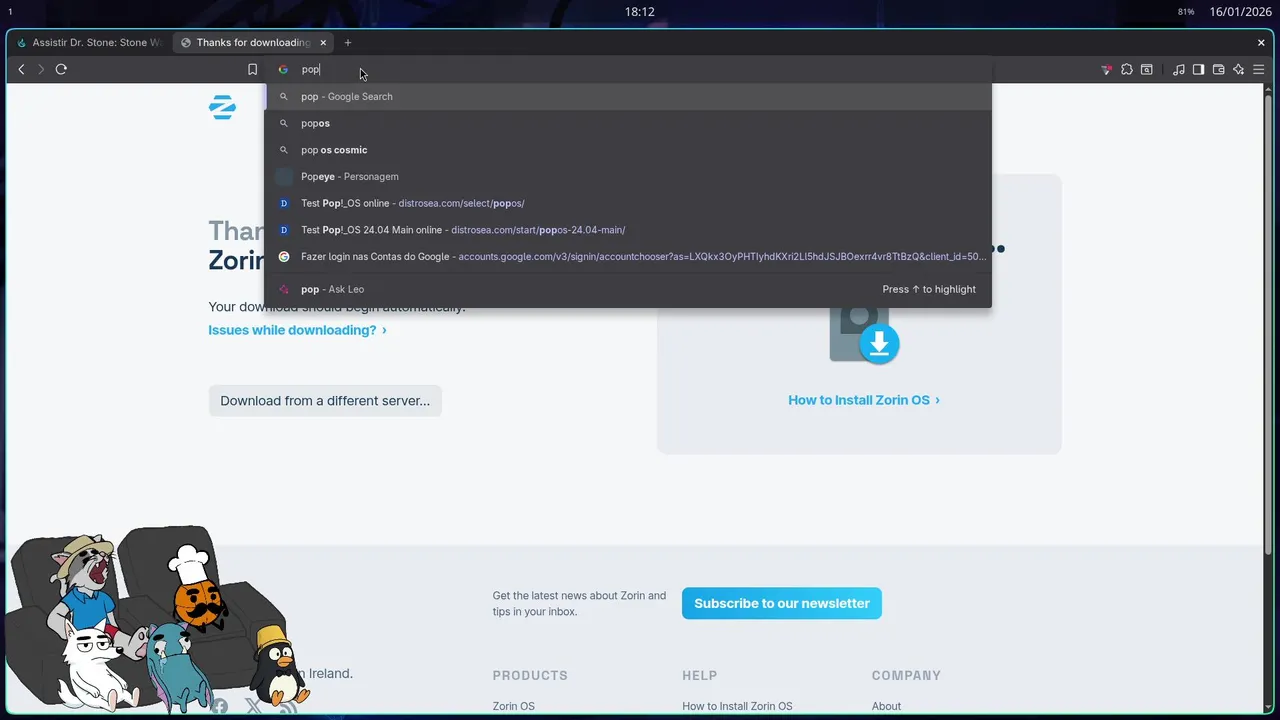Select the Thanks for downloading tab
Viewport: 1280px width, 720px height.
click(254, 43)
